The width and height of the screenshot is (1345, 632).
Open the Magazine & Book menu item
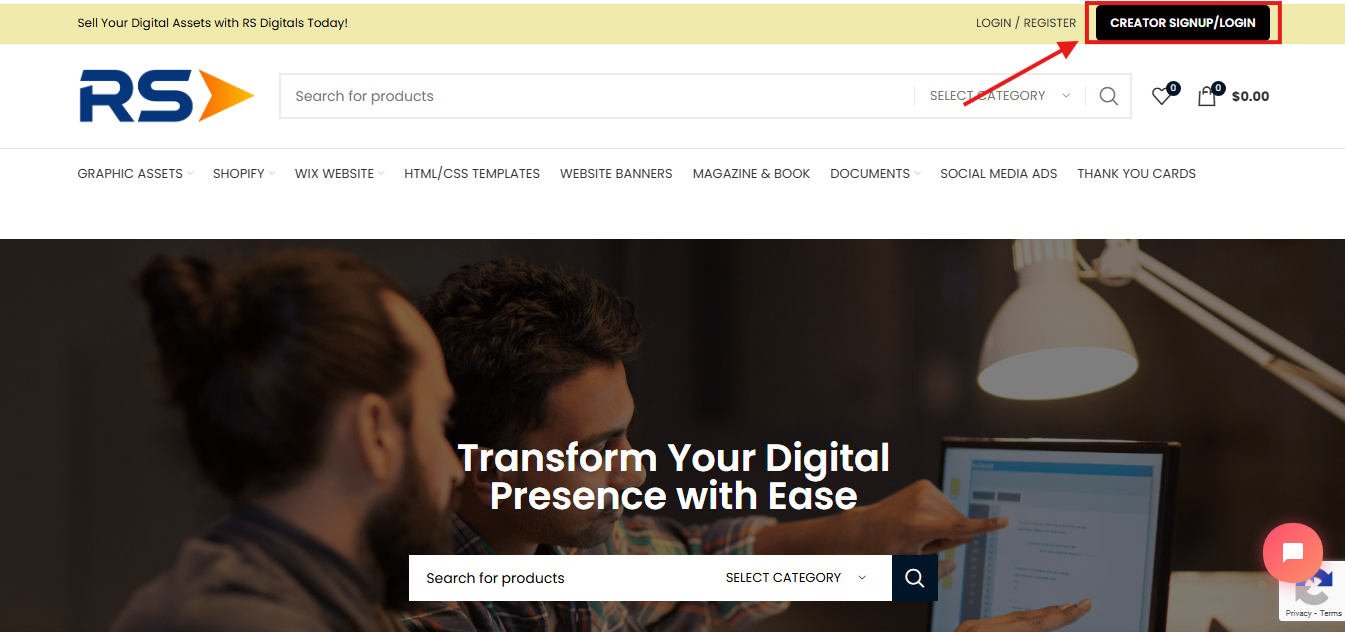(x=751, y=173)
